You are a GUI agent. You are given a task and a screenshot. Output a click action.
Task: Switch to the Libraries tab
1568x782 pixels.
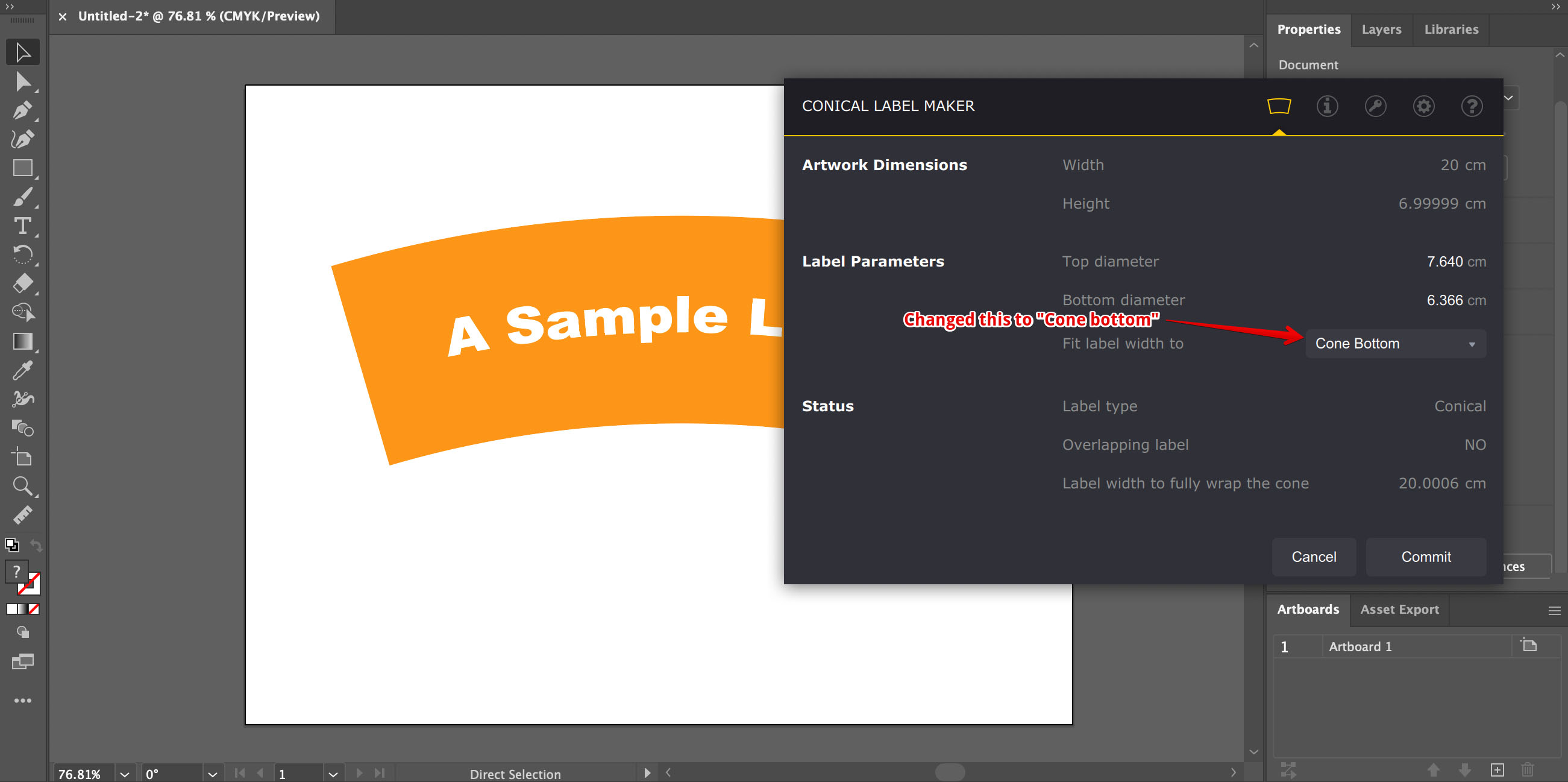click(1450, 29)
